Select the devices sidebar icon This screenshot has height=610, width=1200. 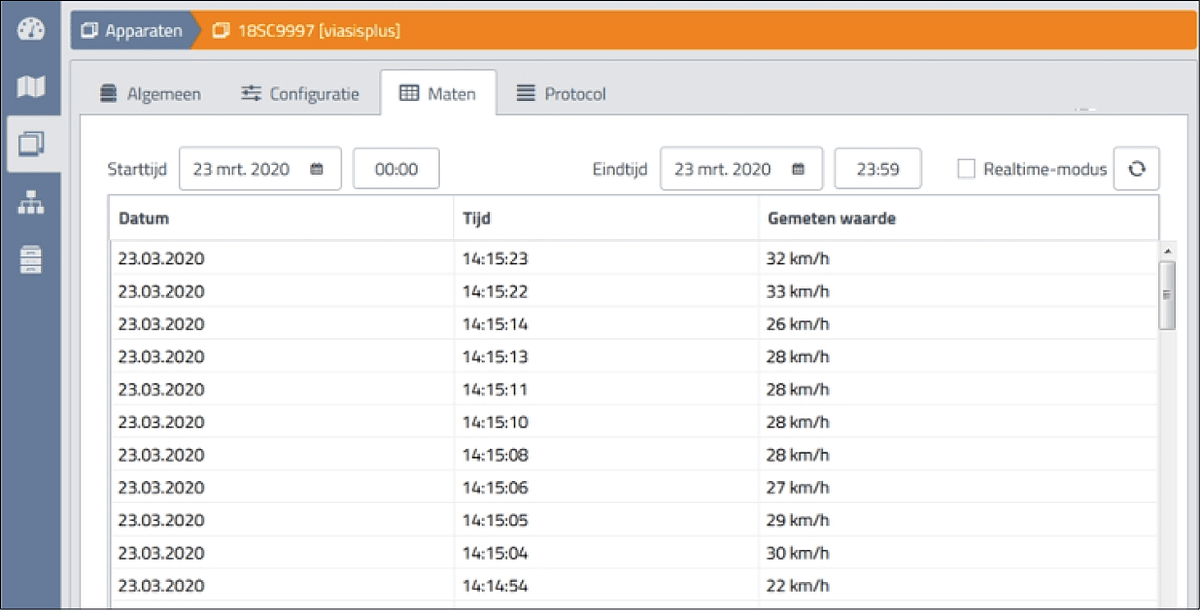(32, 144)
